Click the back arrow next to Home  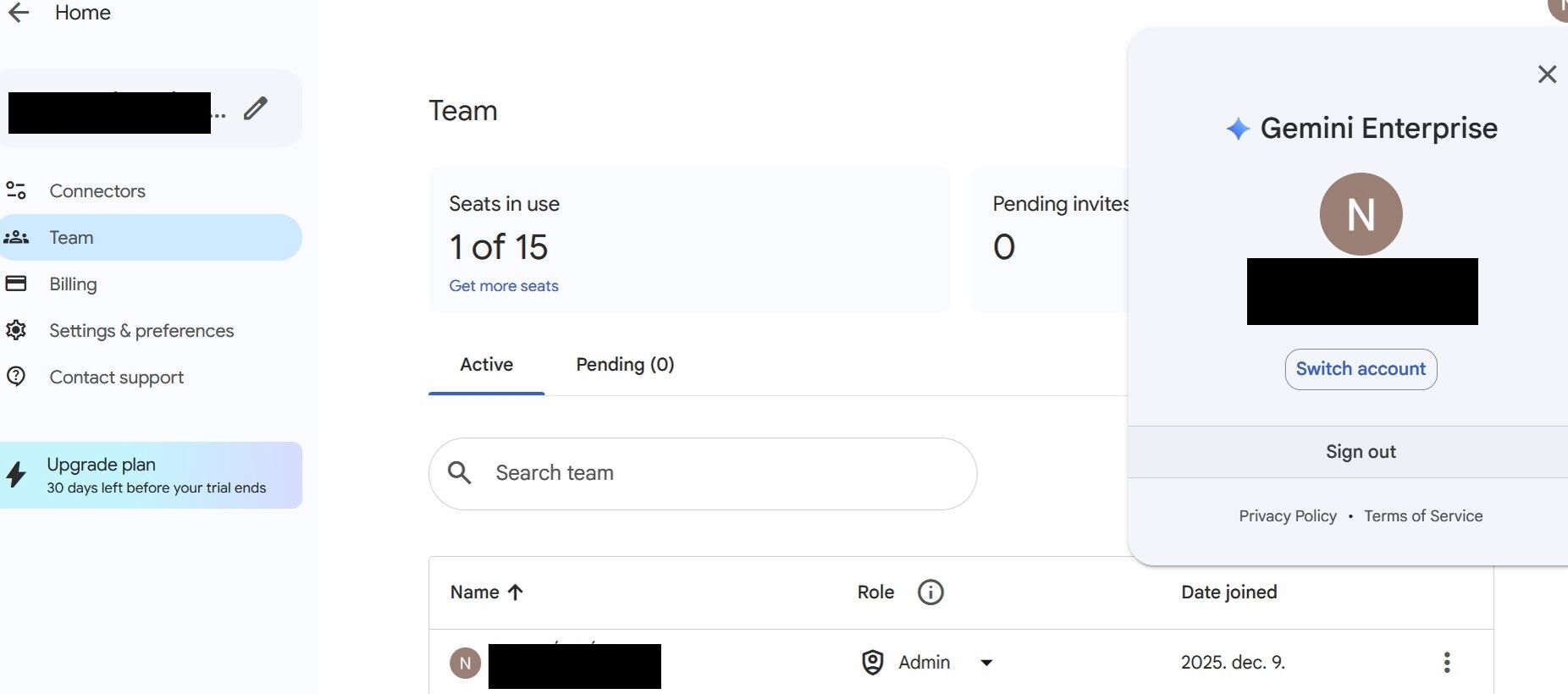tap(19, 13)
